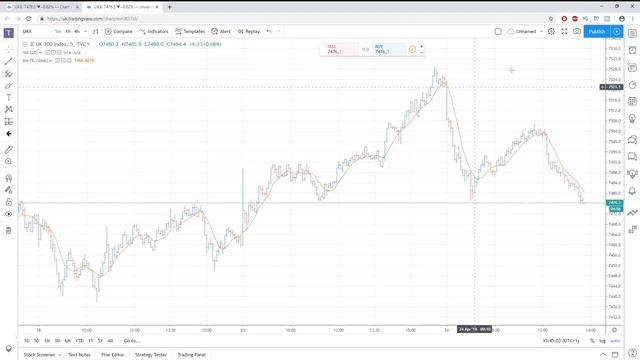Open the Stock Screener tab
The height and width of the screenshot is (360, 640).
(39, 355)
